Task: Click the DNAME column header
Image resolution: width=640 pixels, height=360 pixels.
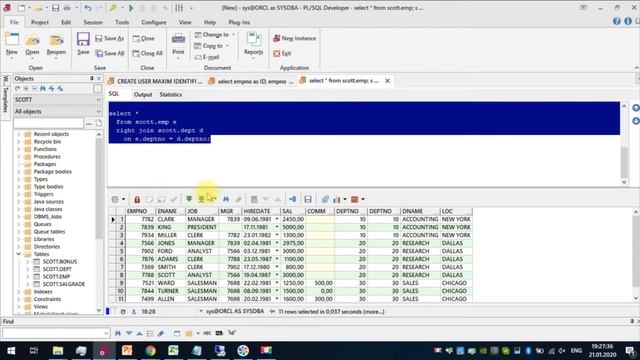Action: pyautogui.click(x=420, y=211)
